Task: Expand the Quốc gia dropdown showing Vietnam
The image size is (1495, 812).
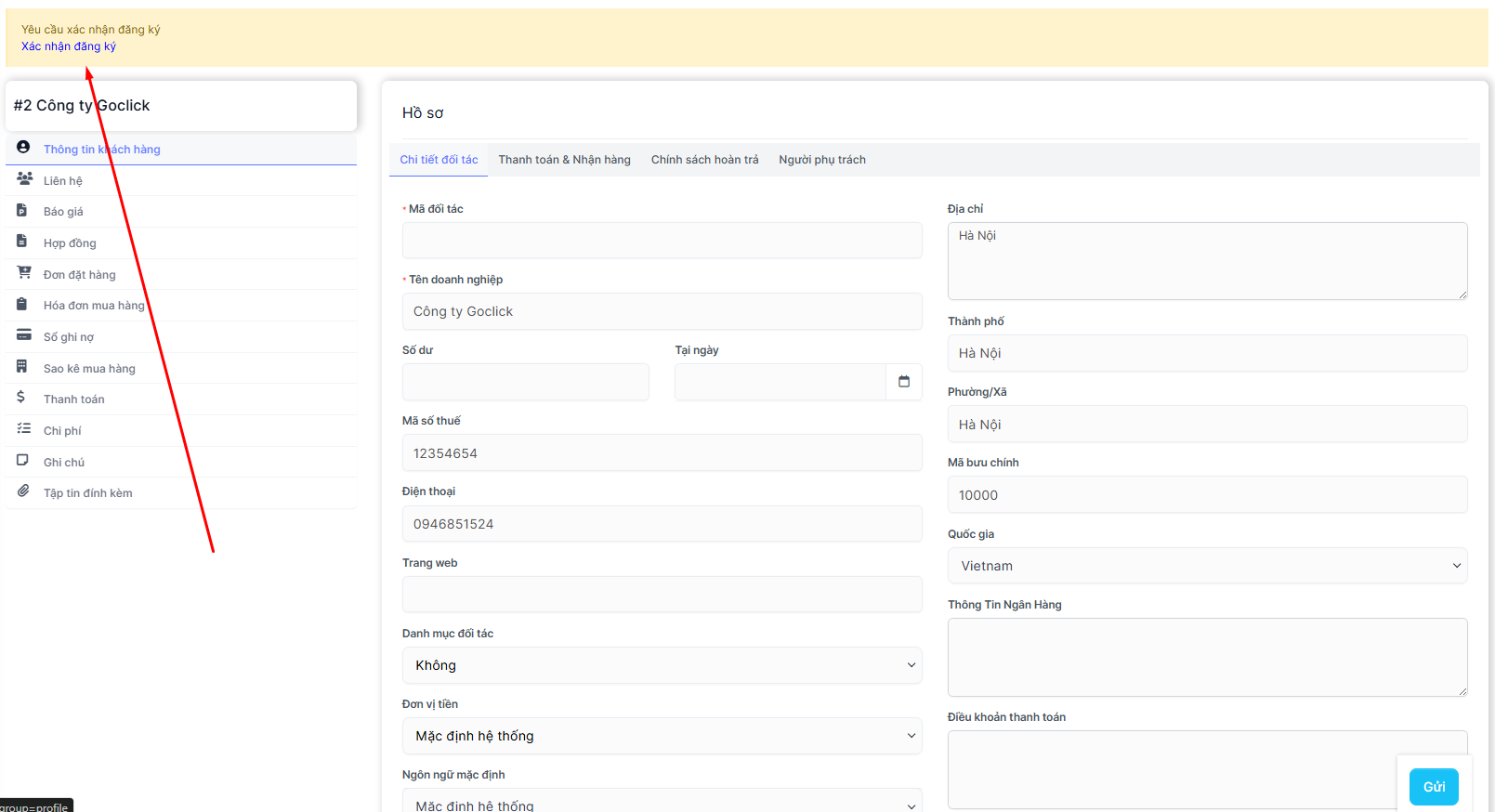Action: (x=1207, y=566)
